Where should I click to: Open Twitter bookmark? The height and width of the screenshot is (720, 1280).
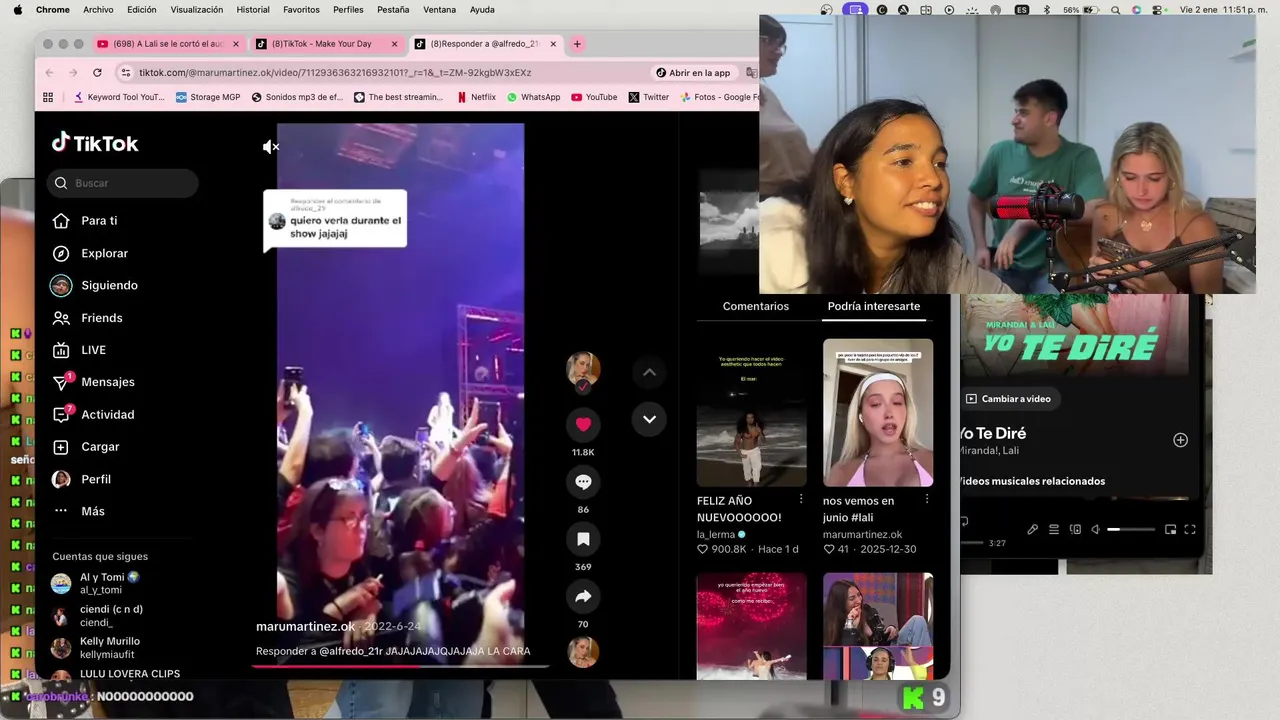click(x=649, y=97)
